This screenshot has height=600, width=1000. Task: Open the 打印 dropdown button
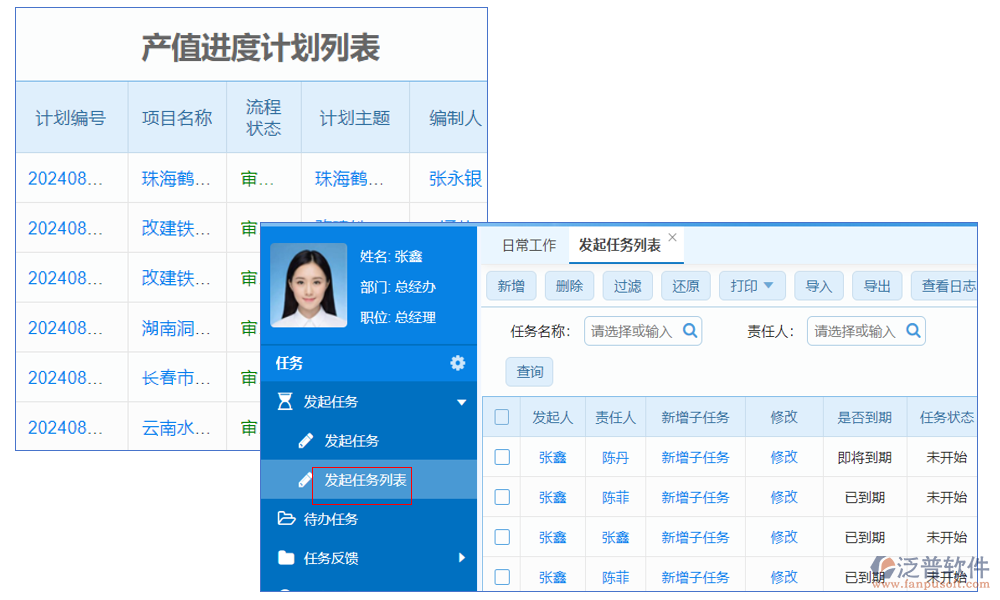(x=751, y=286)
